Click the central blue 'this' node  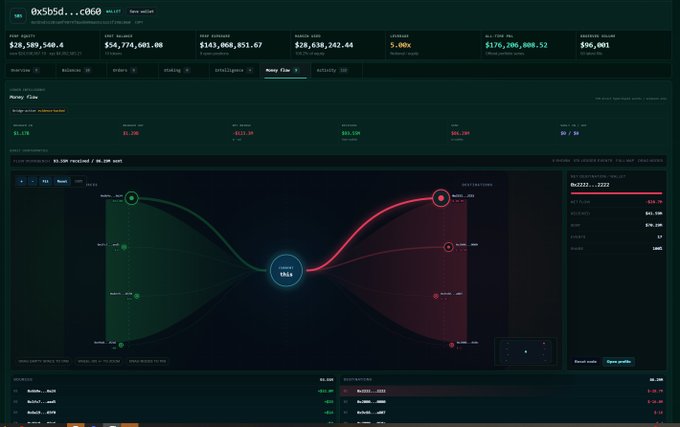[x=286, y=271]
